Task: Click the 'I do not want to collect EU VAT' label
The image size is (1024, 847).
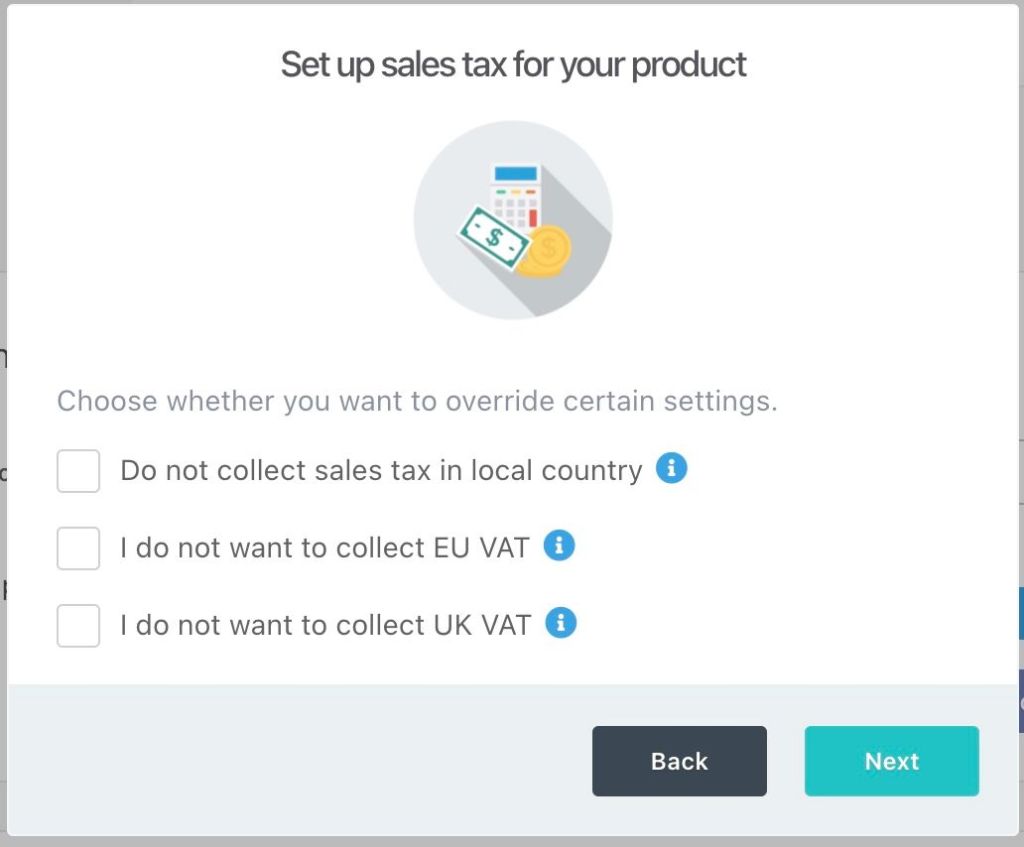Action: (324, 548)
